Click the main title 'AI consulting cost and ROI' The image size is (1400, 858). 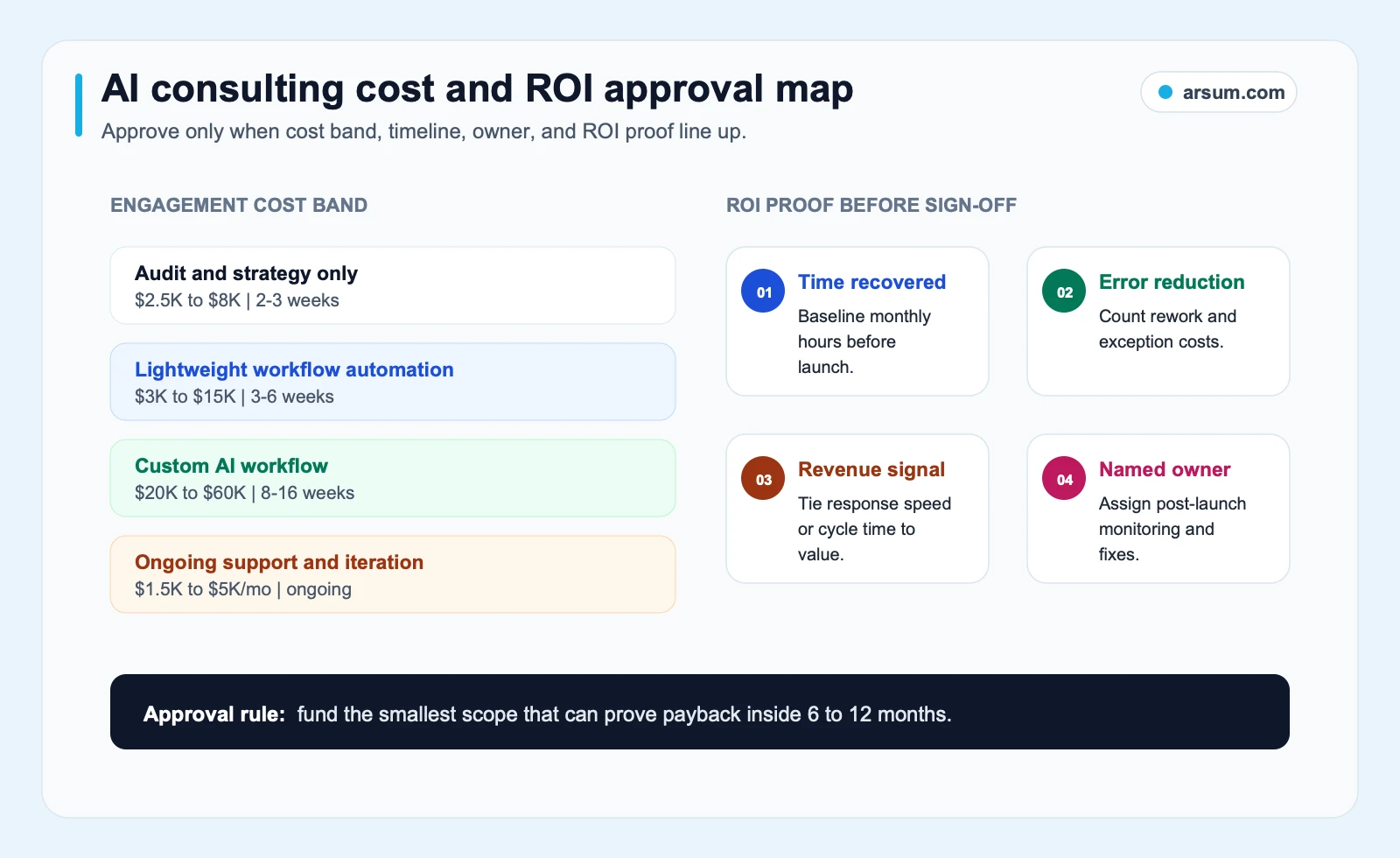tap(478, 88)
